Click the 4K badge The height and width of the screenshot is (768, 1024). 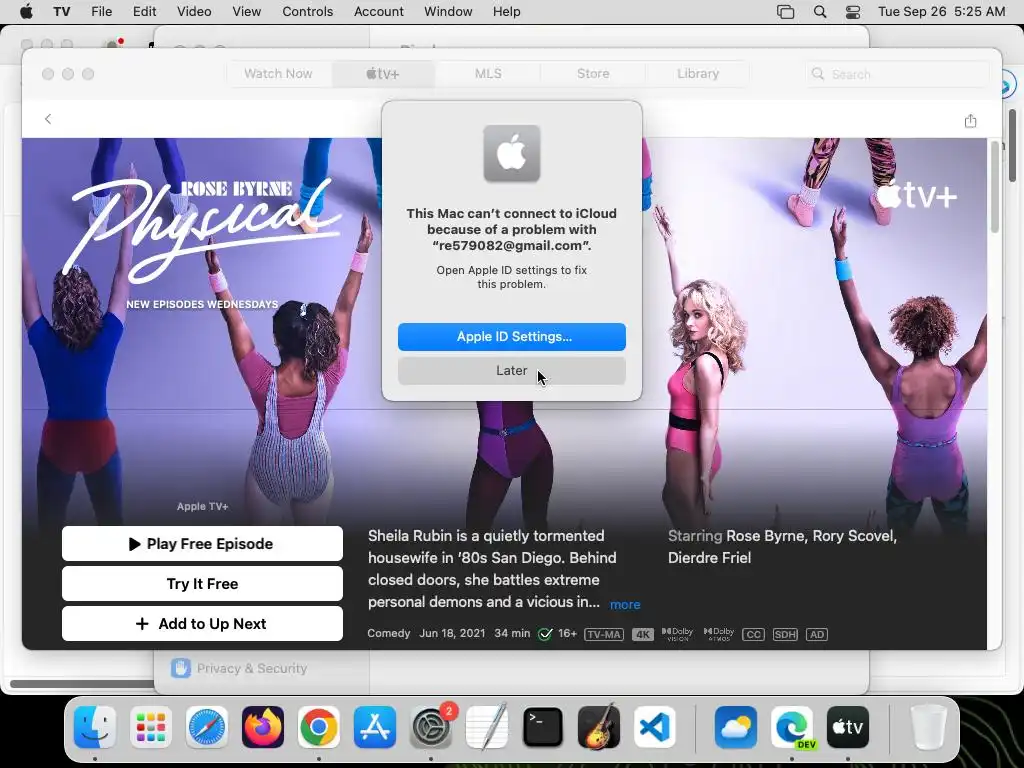(643, 634)
